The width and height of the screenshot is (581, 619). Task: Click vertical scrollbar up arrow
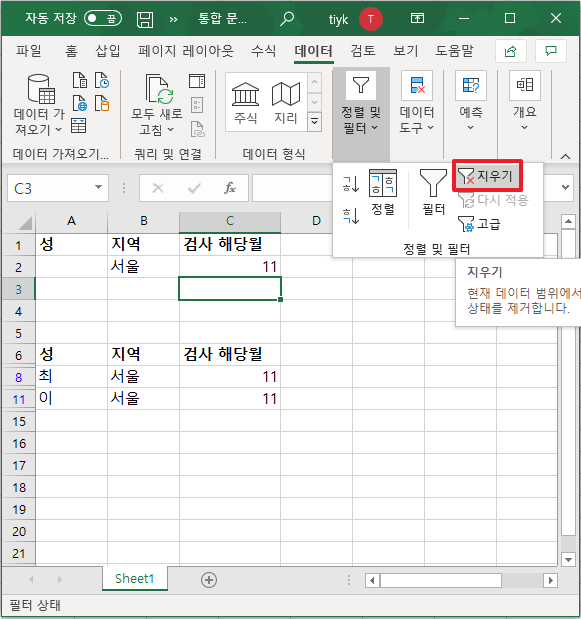[568, 221]
